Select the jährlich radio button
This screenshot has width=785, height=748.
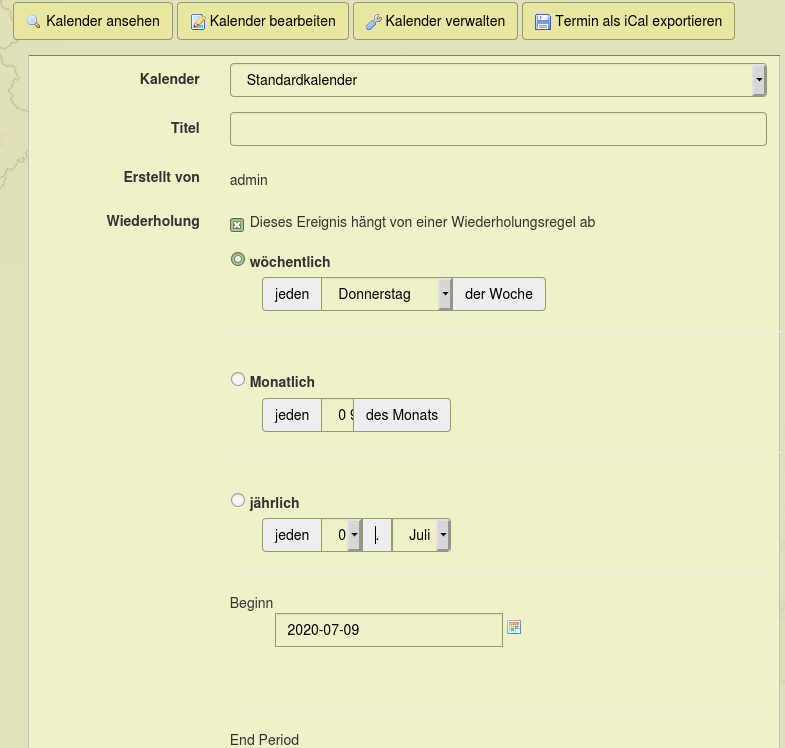tap(238, 500)
